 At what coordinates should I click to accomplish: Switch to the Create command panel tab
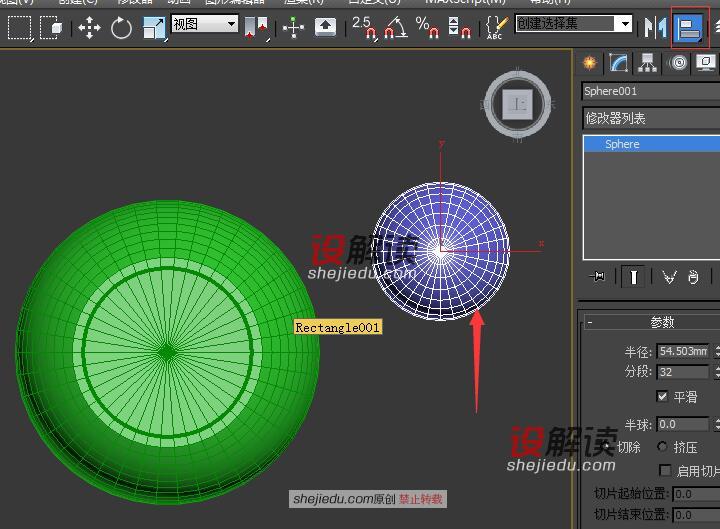(590, 62)
